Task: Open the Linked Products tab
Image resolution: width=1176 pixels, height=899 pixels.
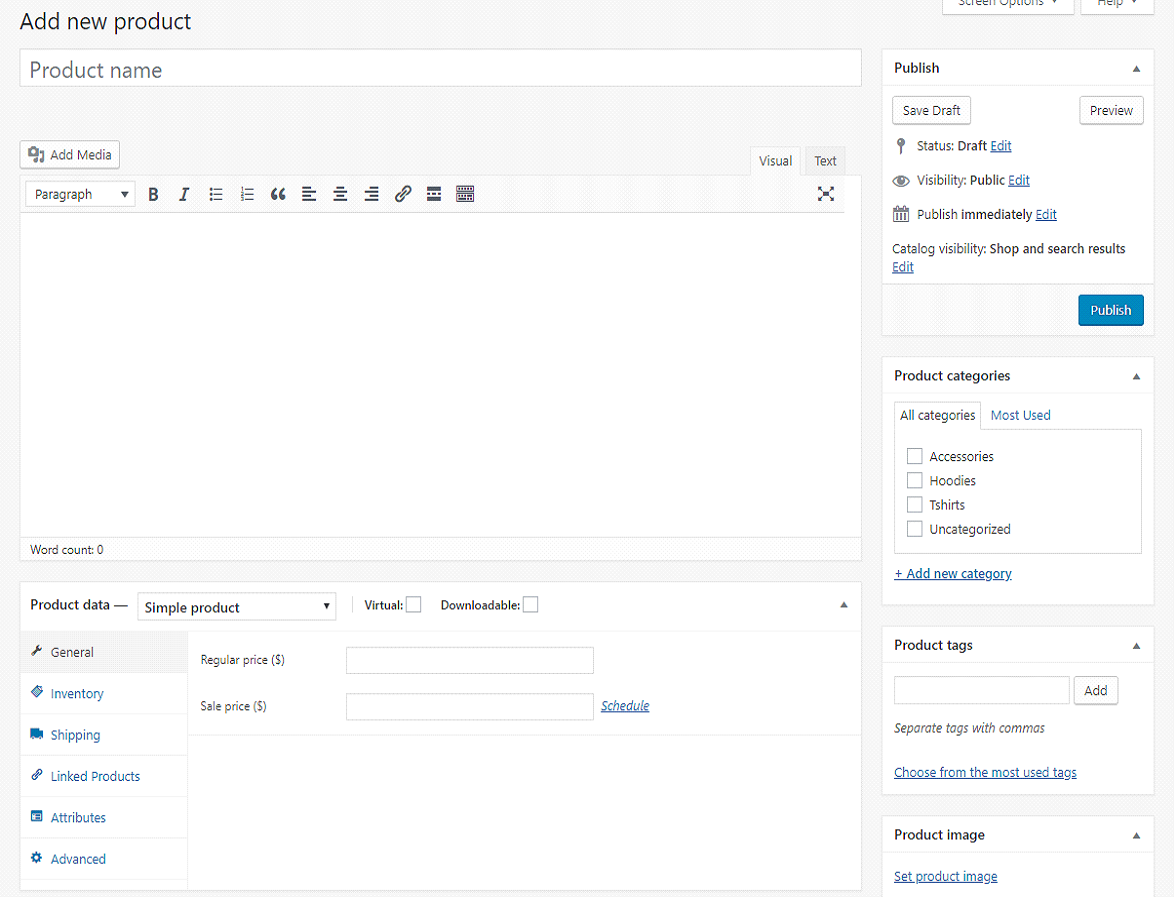Action: (104, 776)
